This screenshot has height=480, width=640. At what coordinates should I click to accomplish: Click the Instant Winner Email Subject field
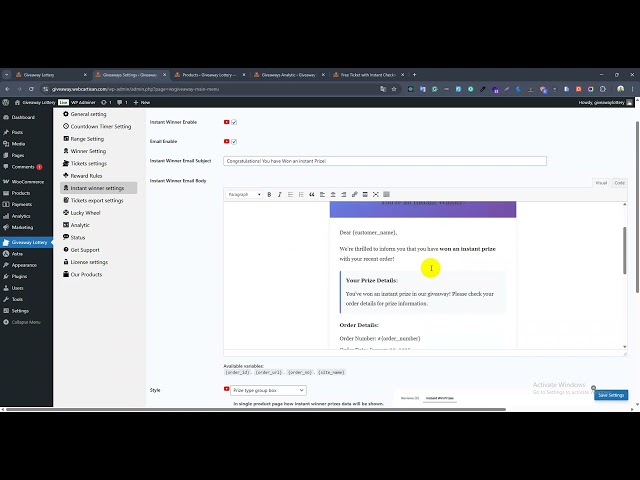[x=385, y=161]
